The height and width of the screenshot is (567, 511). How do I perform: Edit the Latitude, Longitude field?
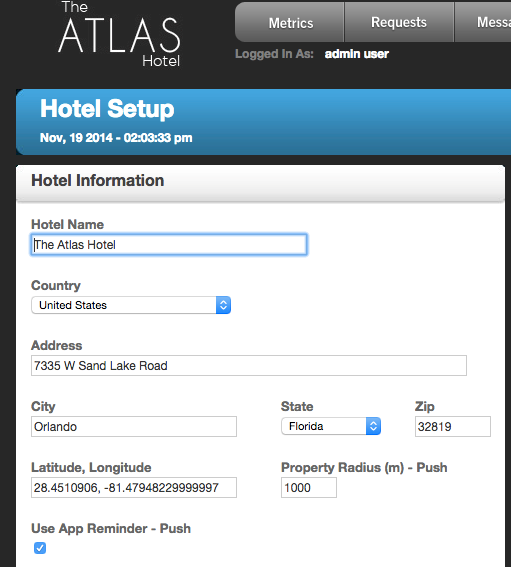(134, 487)
